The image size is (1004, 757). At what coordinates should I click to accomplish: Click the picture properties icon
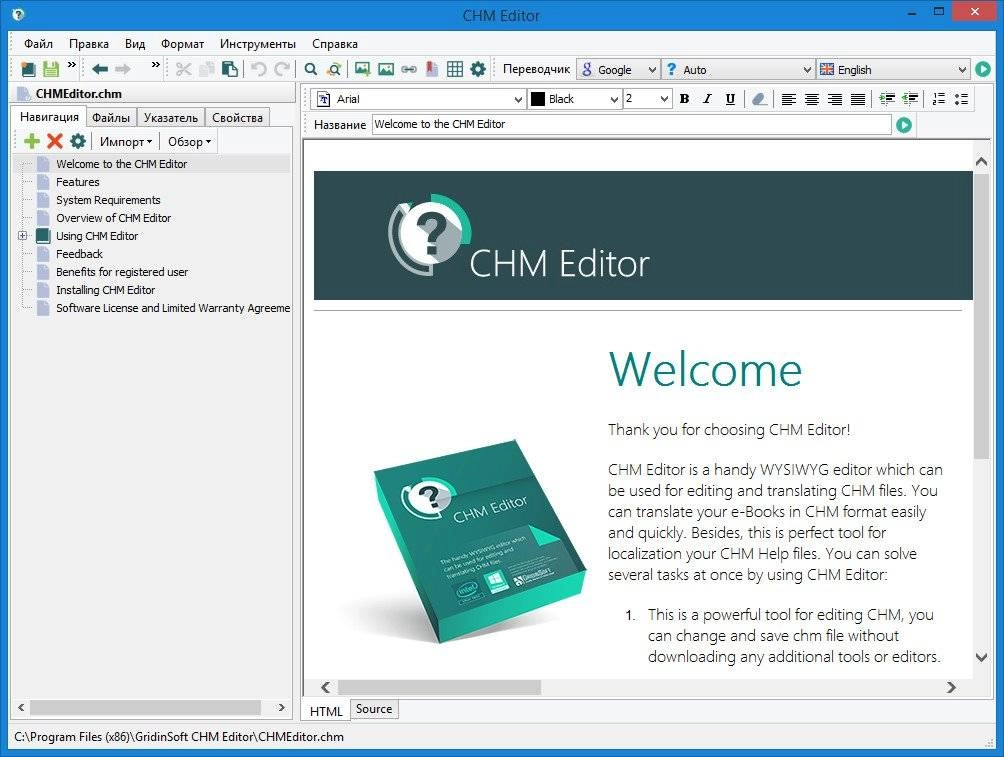click(385, 69)
